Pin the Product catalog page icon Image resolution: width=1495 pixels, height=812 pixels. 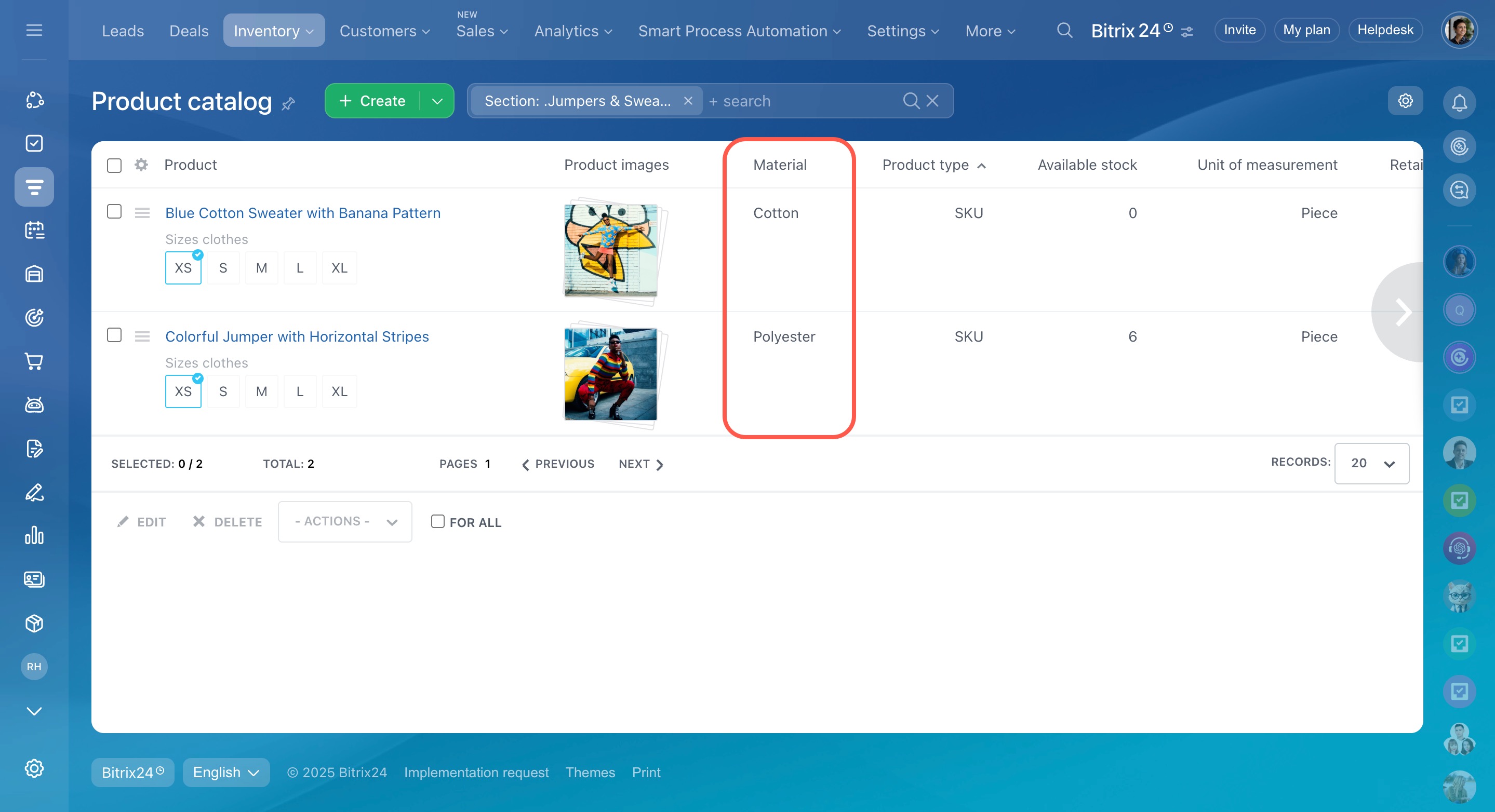(288, 104)
